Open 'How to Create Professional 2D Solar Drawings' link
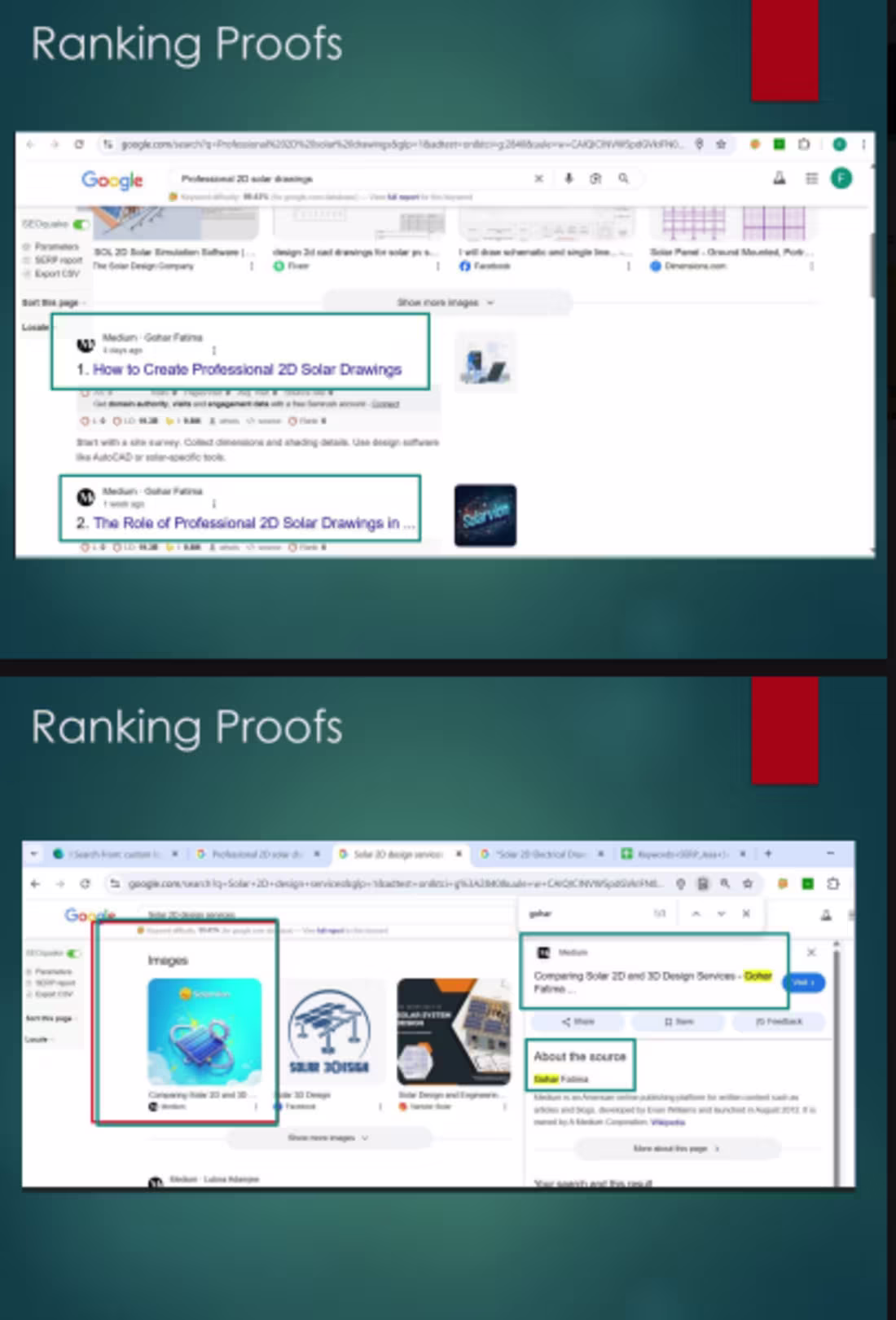Screen dimensions: 896x1320 (x=248, y=369)
